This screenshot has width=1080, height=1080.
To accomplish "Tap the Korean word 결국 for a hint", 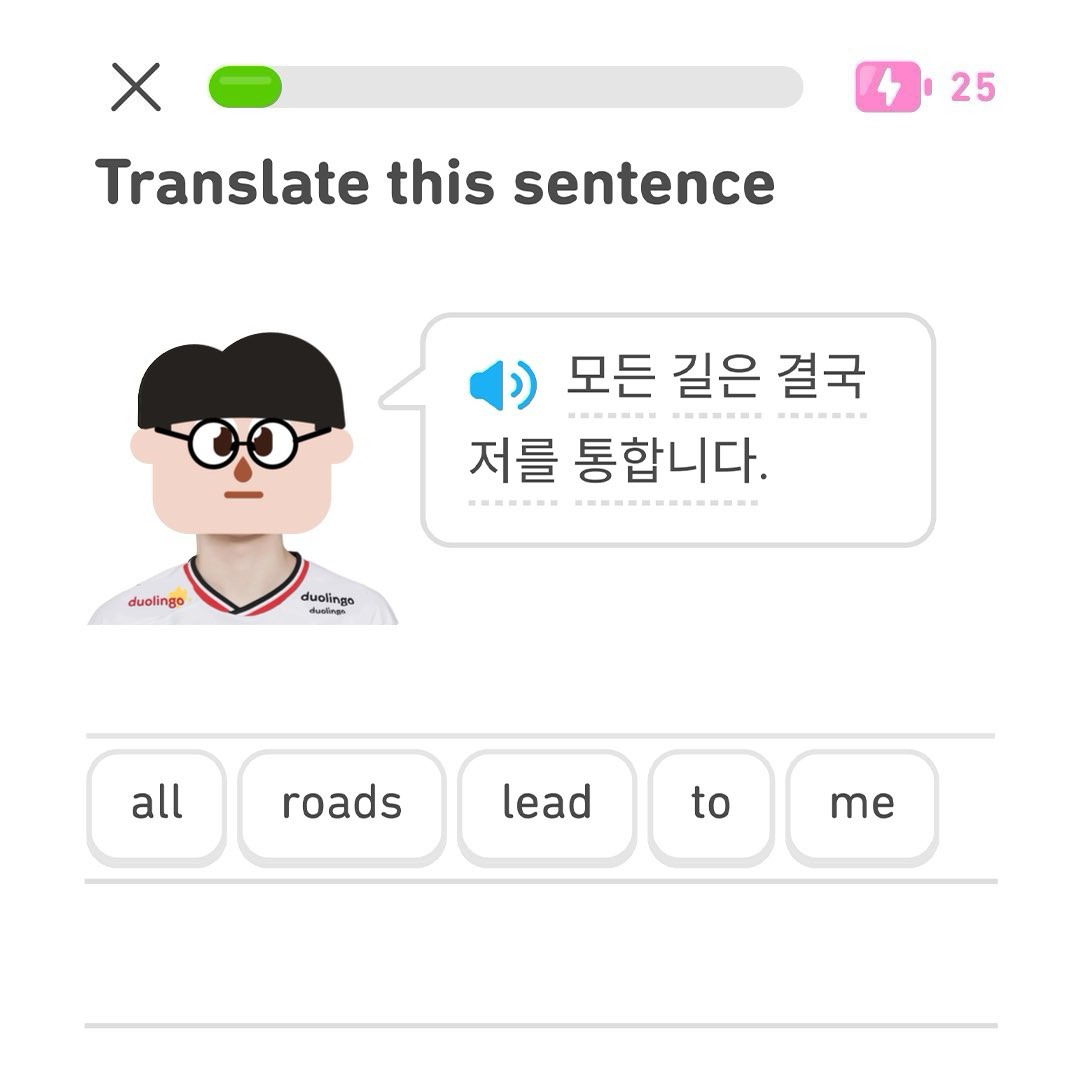I will 821,379.
